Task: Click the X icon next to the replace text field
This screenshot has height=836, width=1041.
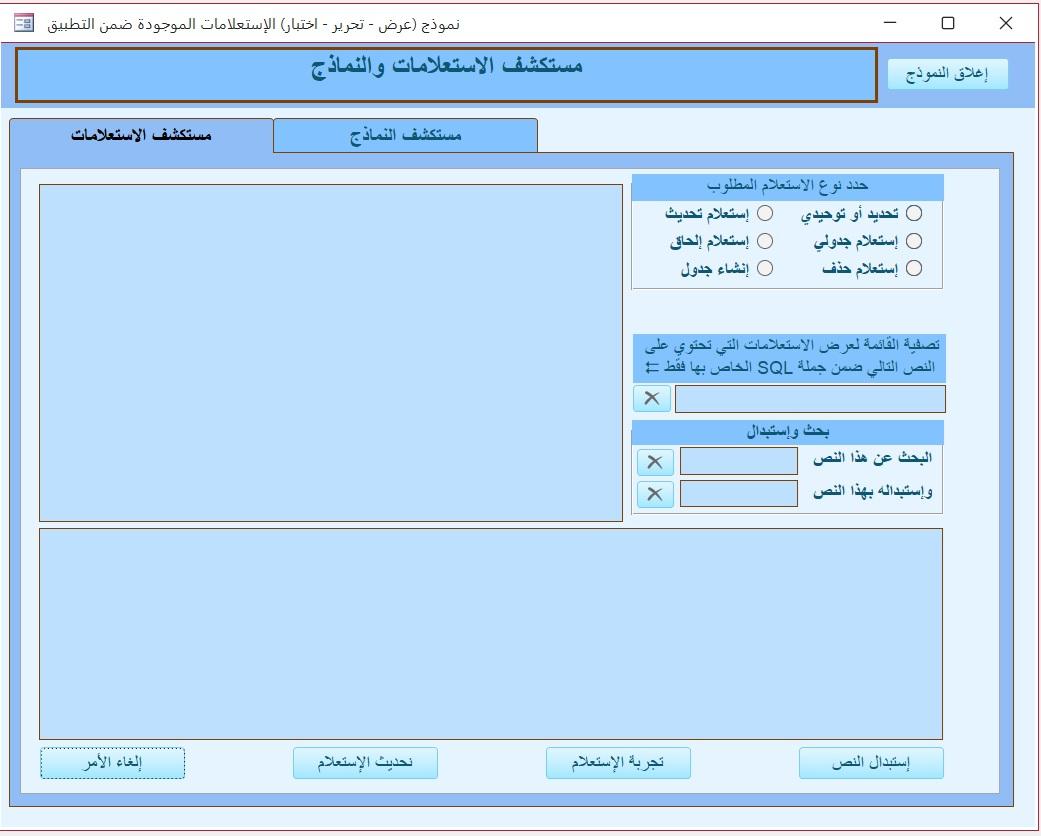Action: coord(655,493)
